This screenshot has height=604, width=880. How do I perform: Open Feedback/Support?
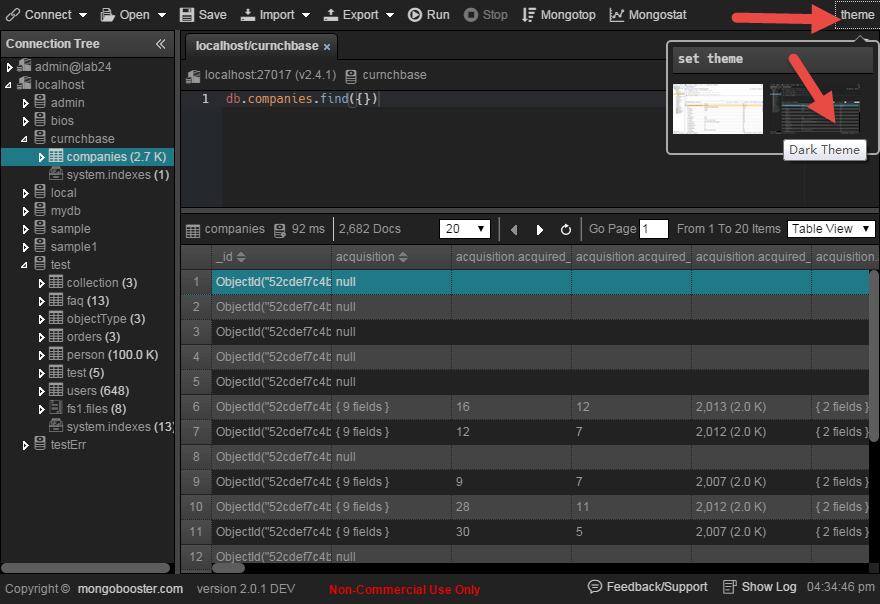(x=647, y=587)
